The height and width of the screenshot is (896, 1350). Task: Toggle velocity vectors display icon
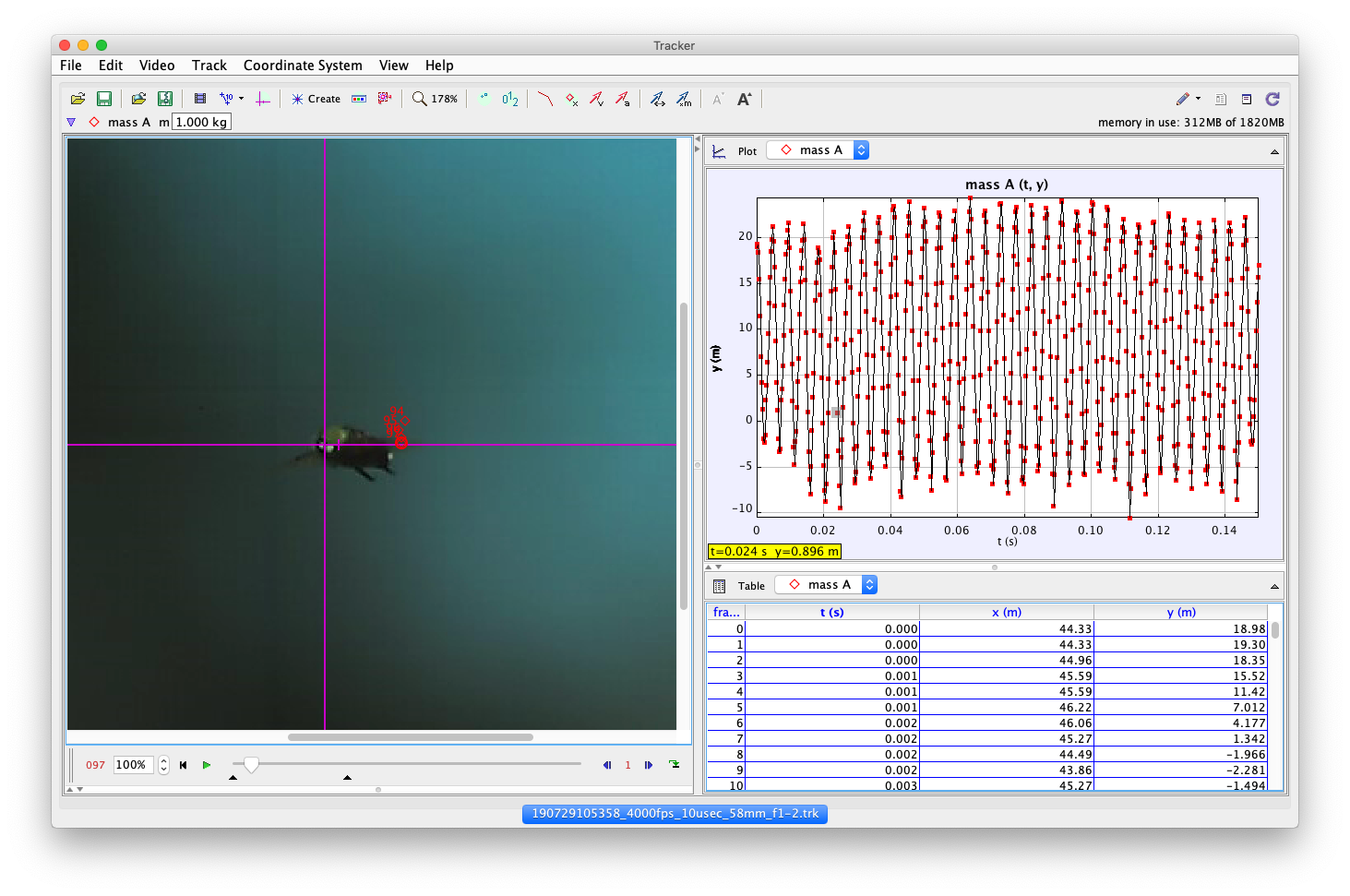tap(596, 99)
